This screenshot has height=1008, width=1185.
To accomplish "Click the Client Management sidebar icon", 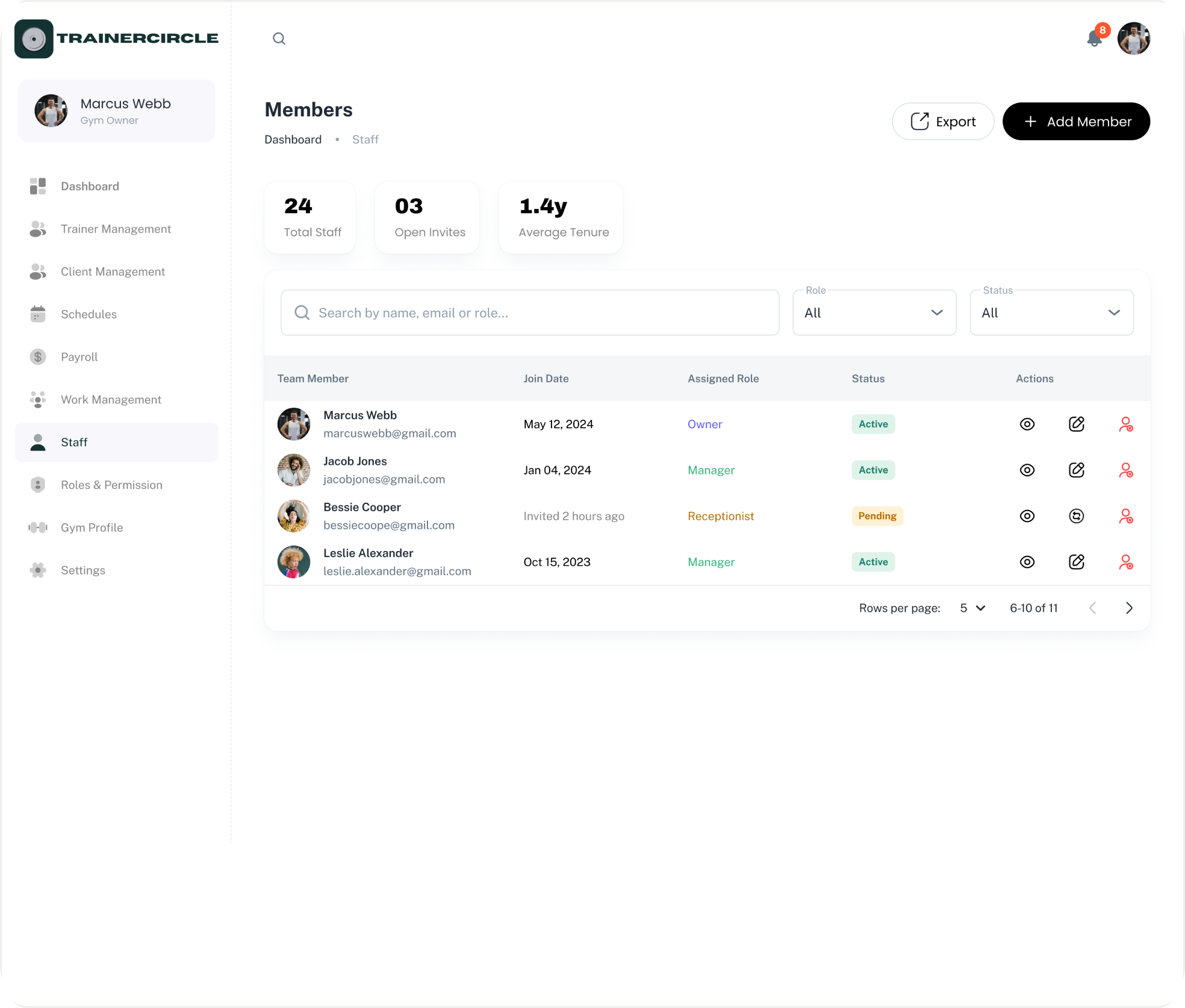I will tap(38, 272).
